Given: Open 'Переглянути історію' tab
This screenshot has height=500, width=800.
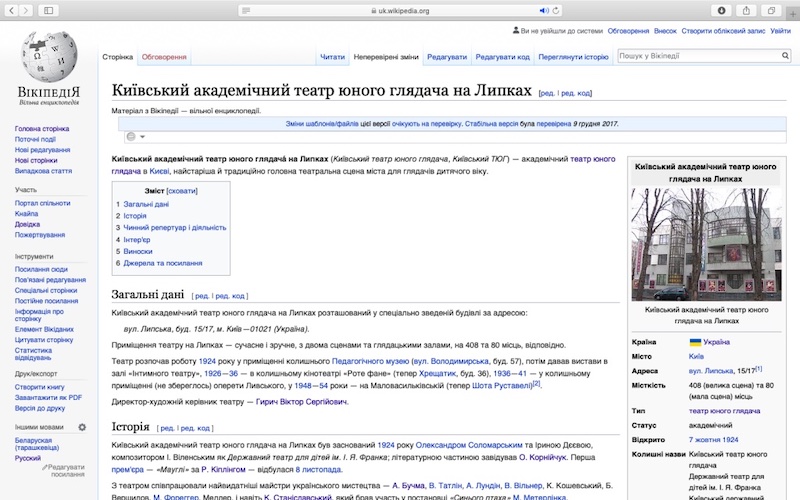Looking at the screenshot, I should 573,57.
